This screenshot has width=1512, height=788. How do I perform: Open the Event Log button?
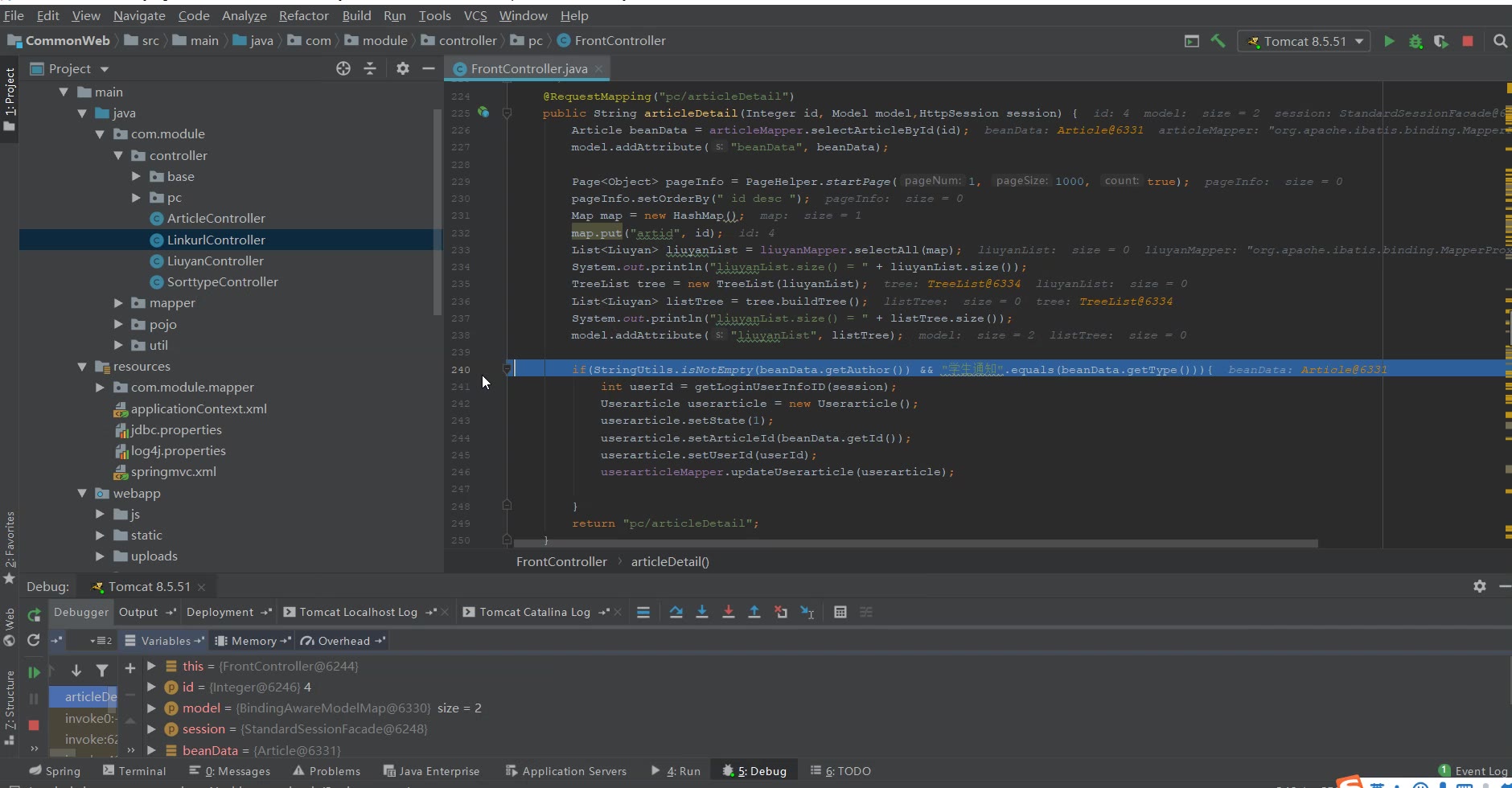1473,771
